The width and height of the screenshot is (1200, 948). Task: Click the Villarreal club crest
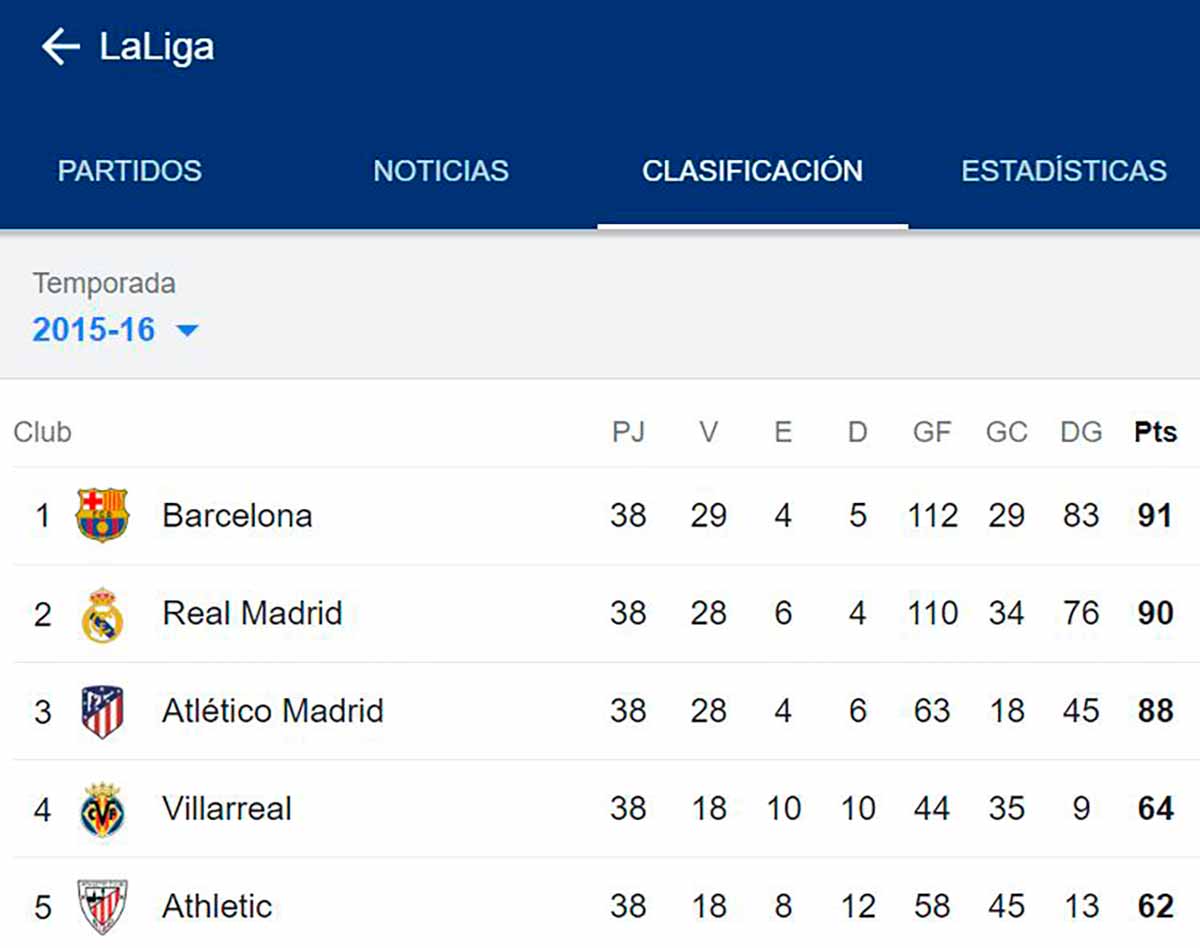tap(102, 809)
